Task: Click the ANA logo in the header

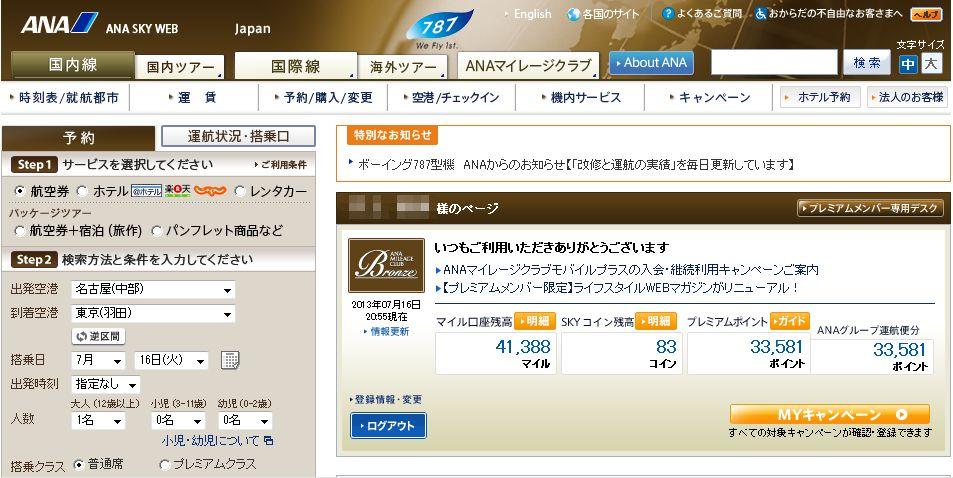Action: (59, 25)
